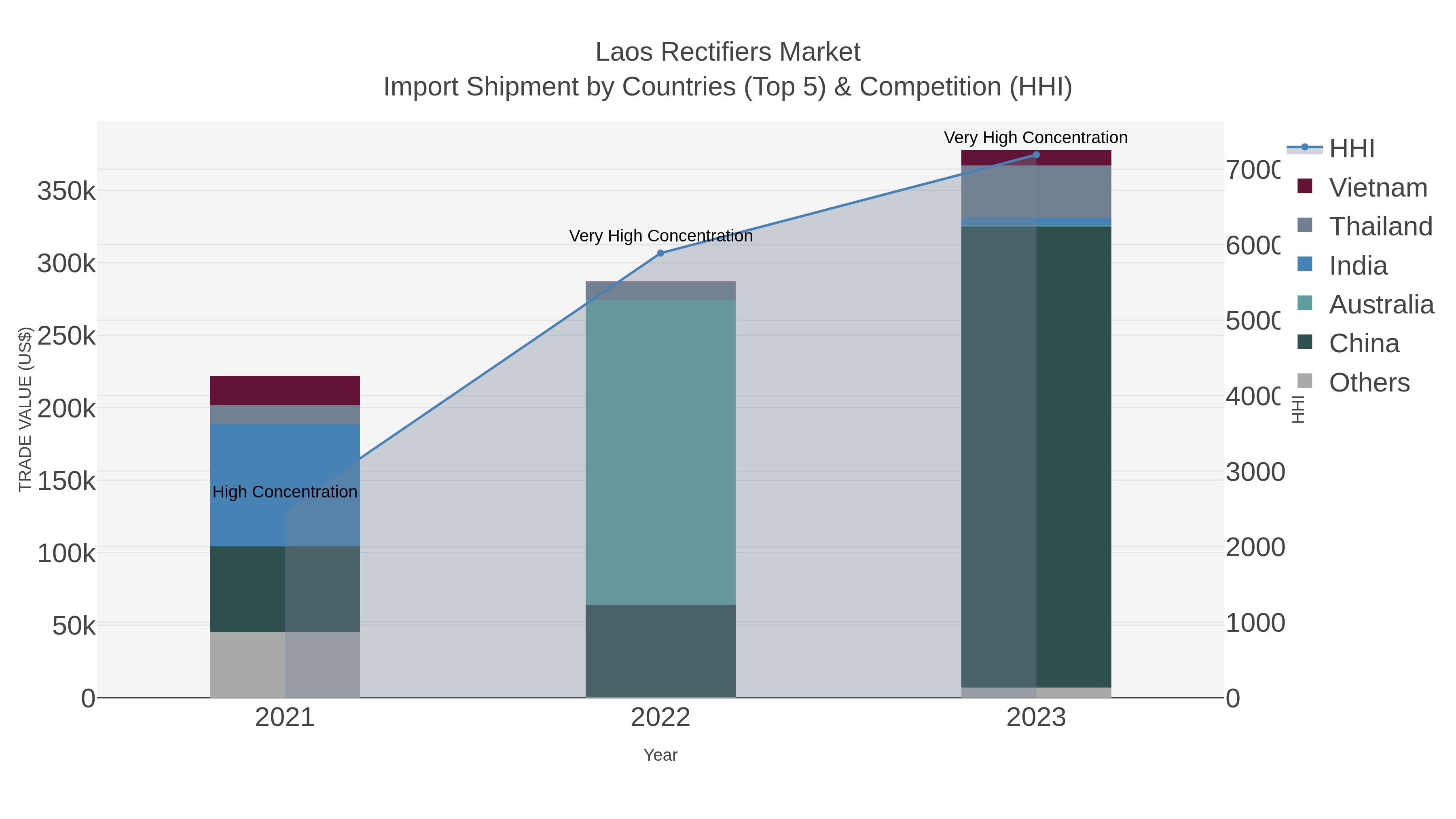Click the Thailand segment in the 2023 bar
The height and width of the screenshot is (819, 1456).
tap(1036, 192)
